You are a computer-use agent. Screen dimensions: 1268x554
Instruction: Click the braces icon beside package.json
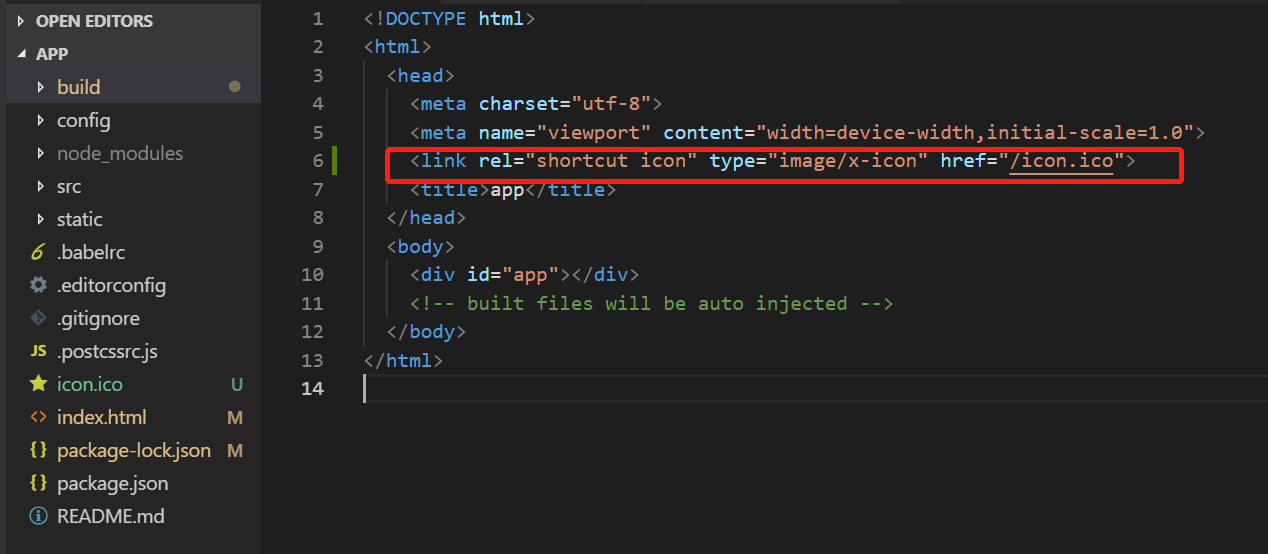[38, 483]
